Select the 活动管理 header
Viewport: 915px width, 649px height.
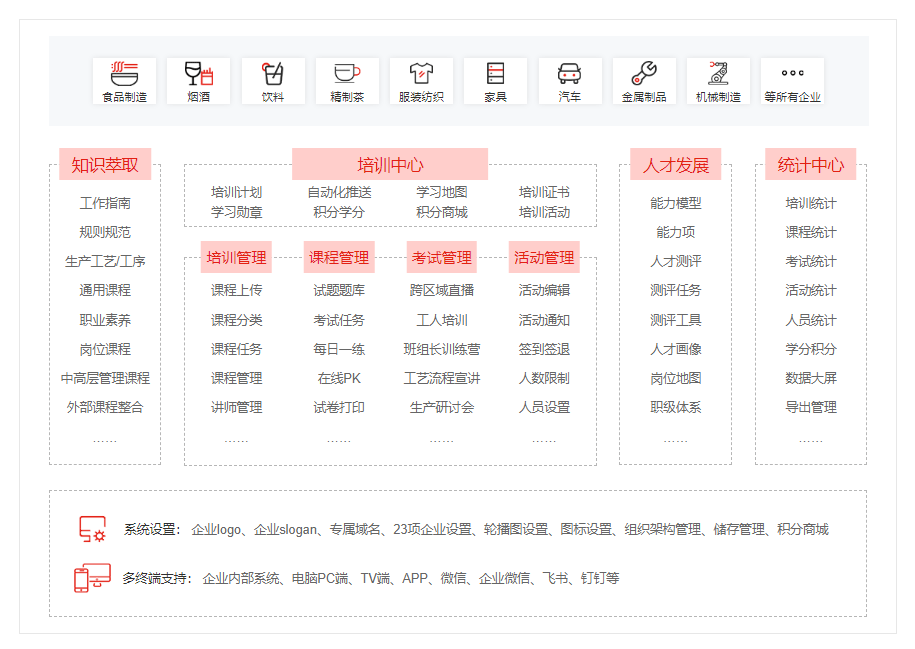click(544, 257)
